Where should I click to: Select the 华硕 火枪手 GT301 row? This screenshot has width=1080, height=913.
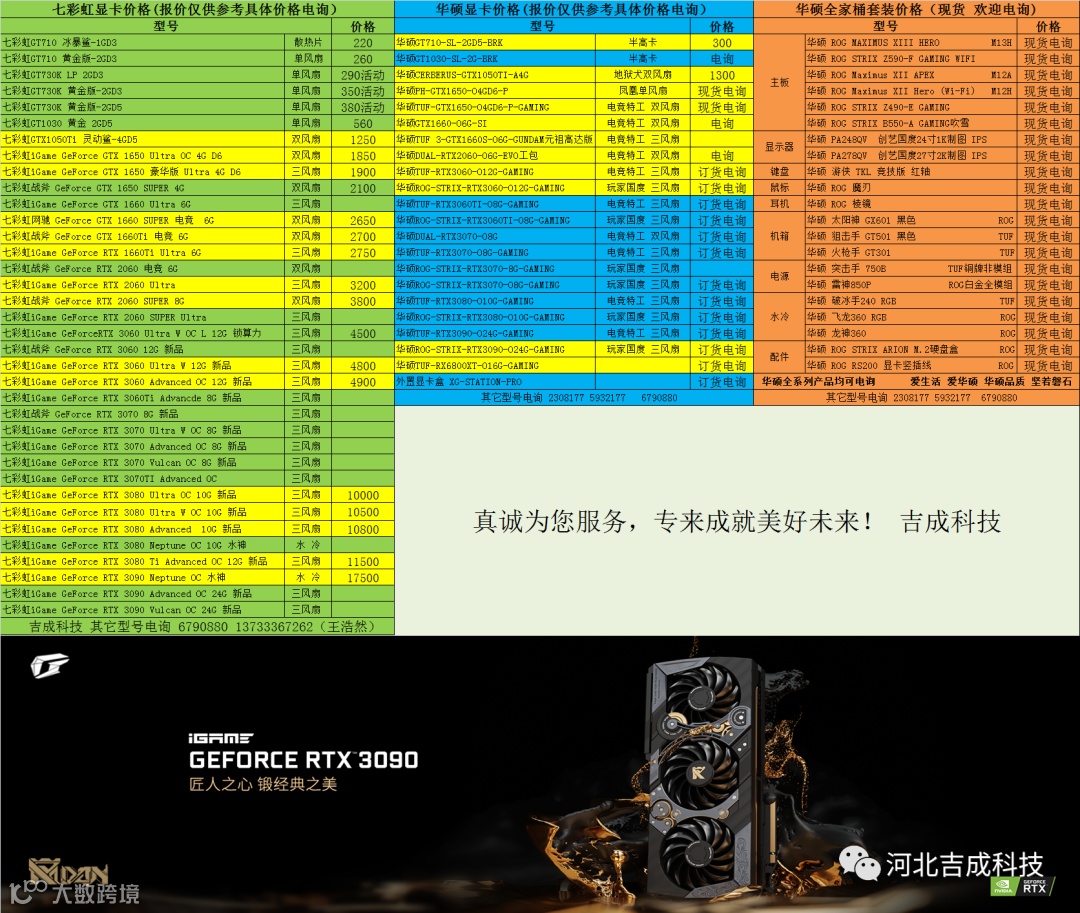[x=942, y=253]
